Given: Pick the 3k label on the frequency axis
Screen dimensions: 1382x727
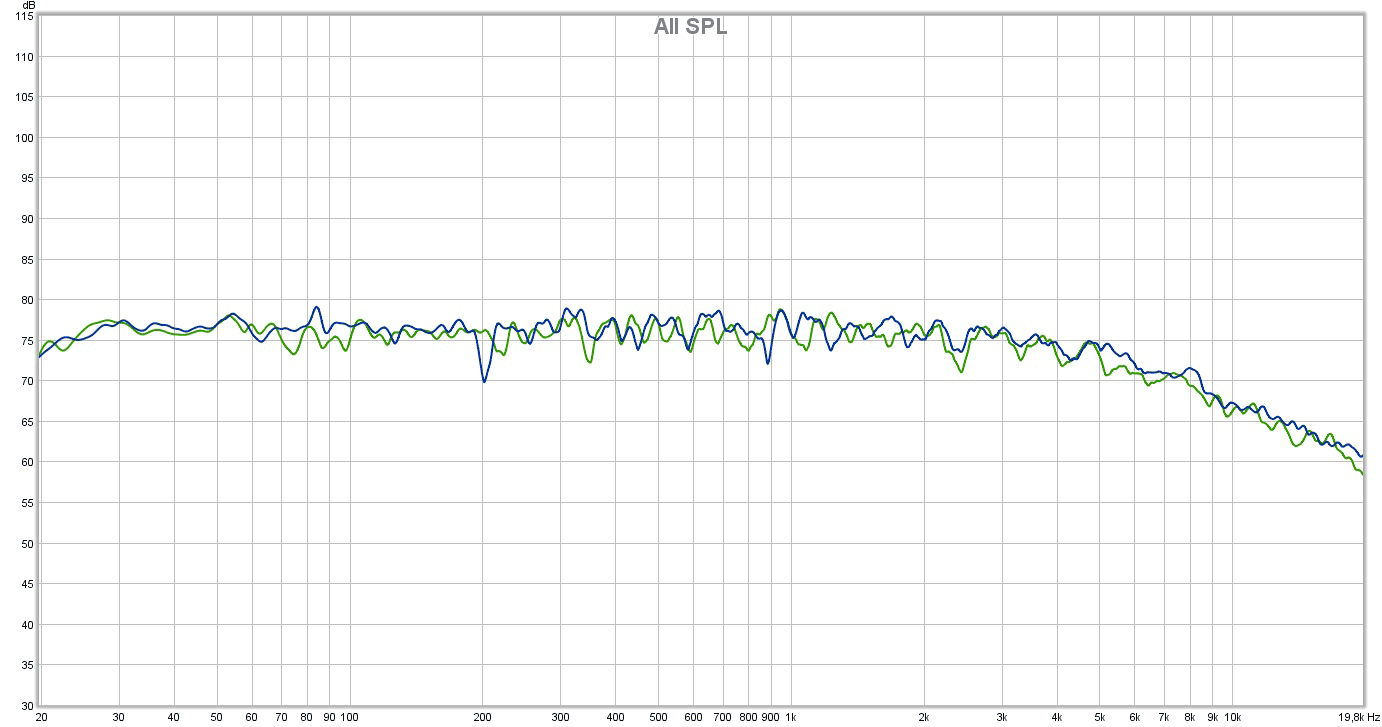Looking at the screenshot, I should 1002,717.
